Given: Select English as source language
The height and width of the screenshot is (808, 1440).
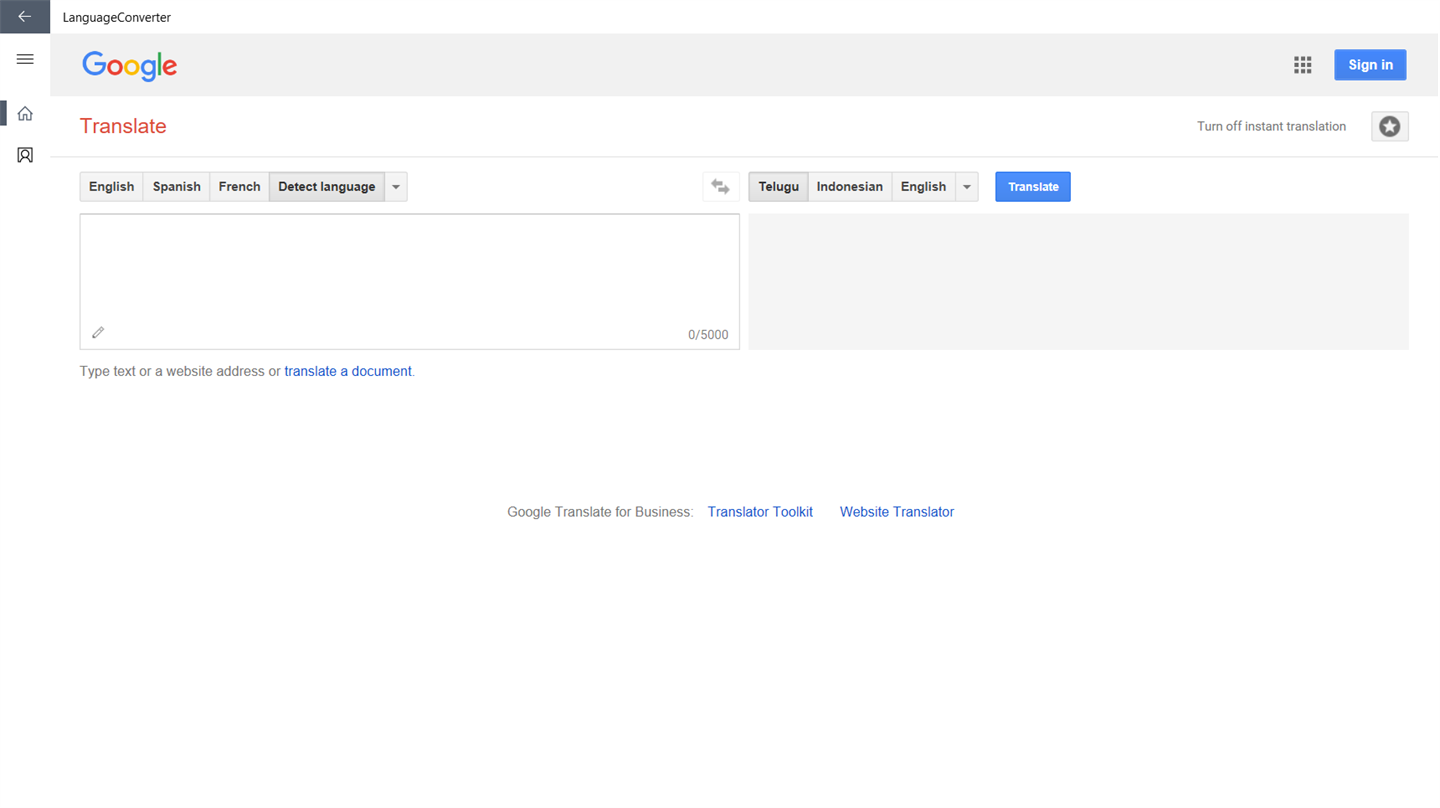Looking at the screenshot, I should (x=111, y=187).
